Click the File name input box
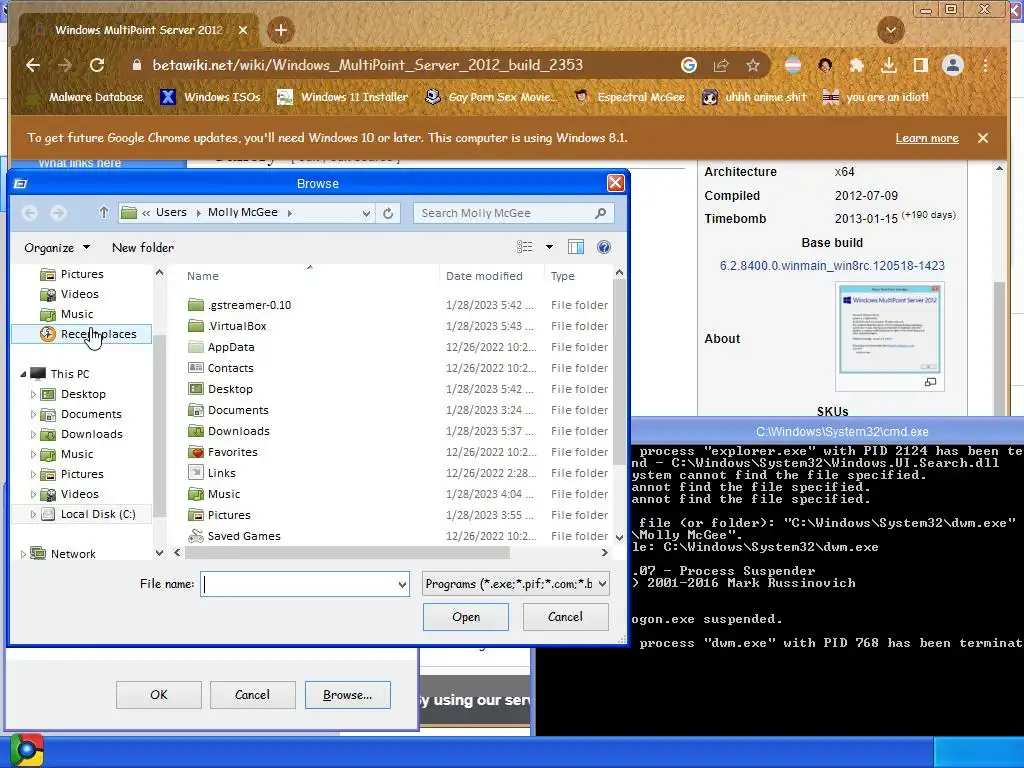 305,584
